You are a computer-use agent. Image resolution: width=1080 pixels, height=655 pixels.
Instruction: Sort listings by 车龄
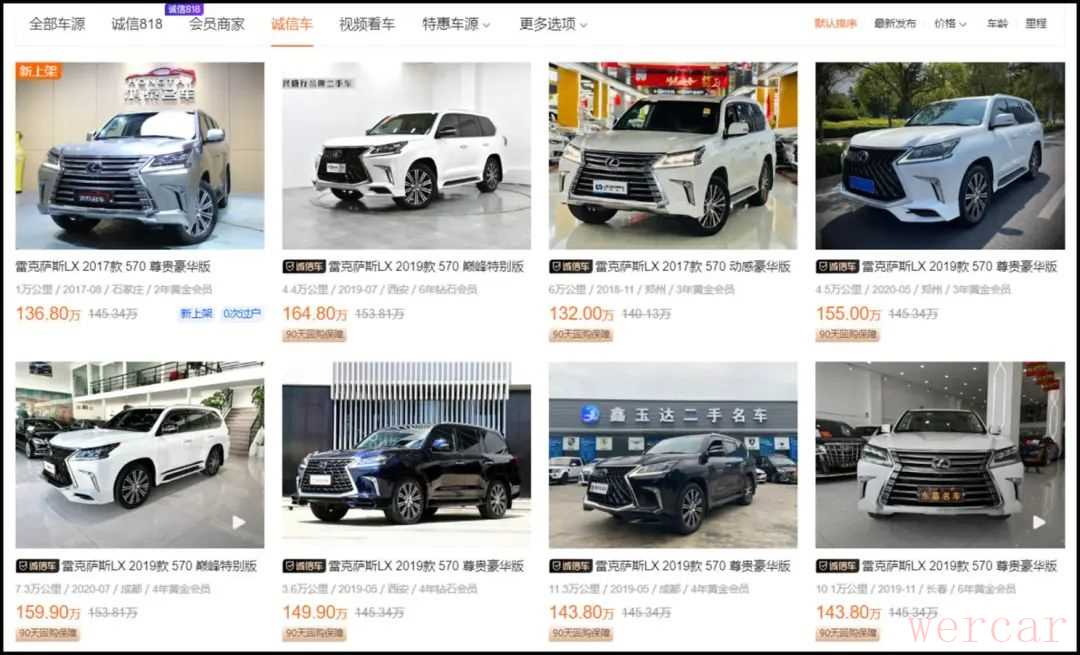point(997,23)
